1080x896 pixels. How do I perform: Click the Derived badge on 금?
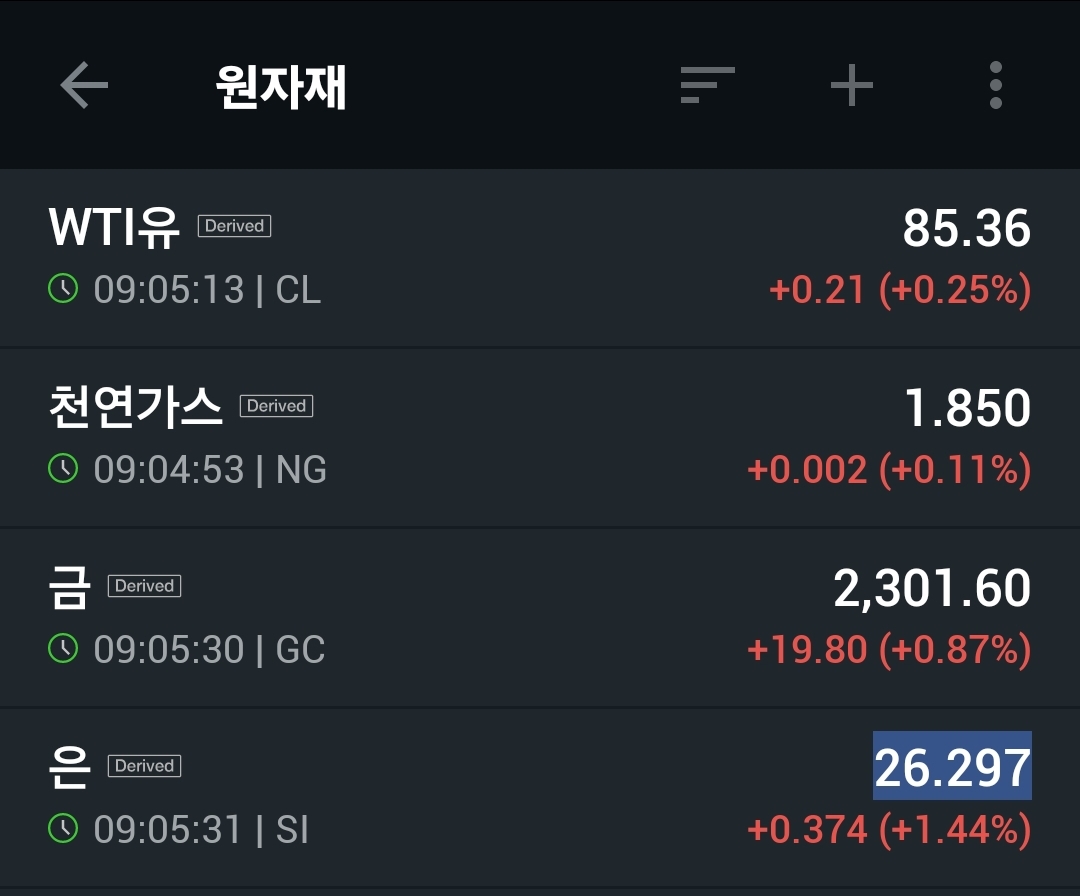click(144, 586)
